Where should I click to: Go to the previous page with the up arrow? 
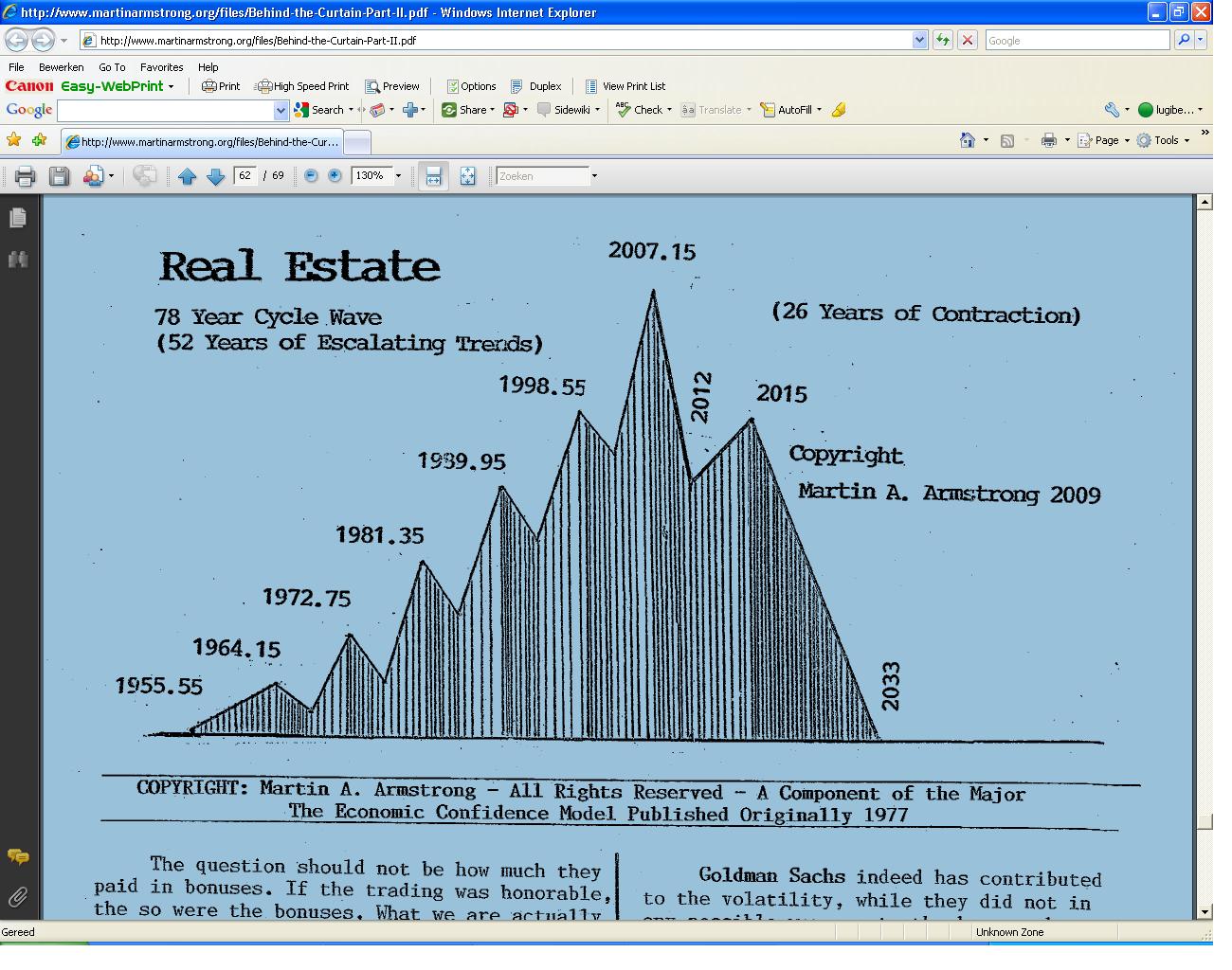187,176
